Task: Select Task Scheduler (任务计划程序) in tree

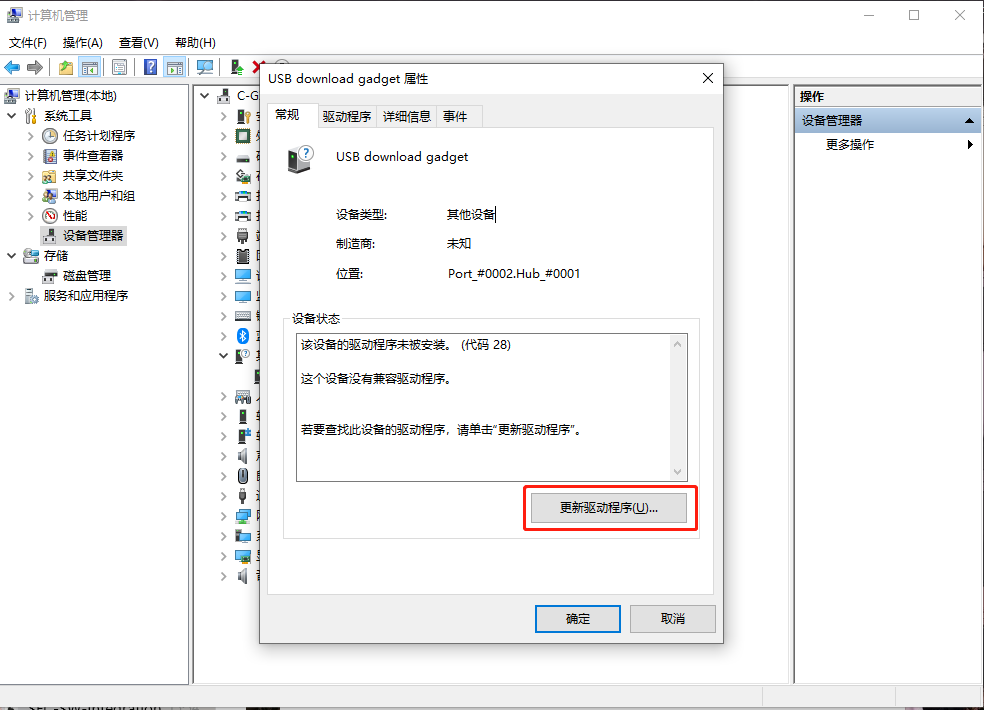Action: pos(99,136)
